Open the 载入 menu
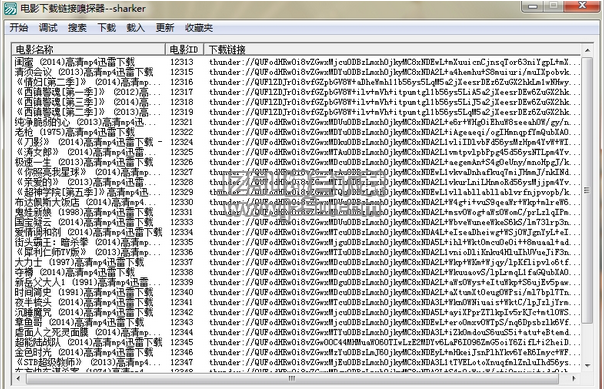The image size is (604, 389). point(136,28)
